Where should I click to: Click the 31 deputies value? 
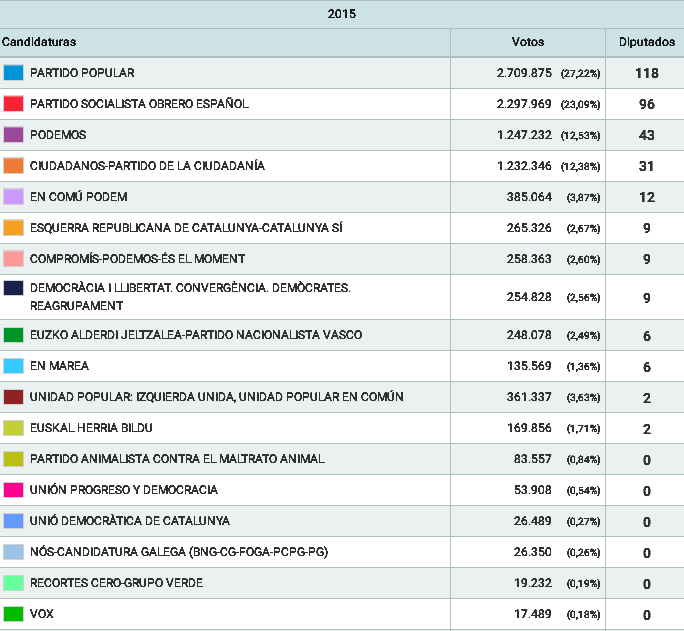tap(647, 166)
